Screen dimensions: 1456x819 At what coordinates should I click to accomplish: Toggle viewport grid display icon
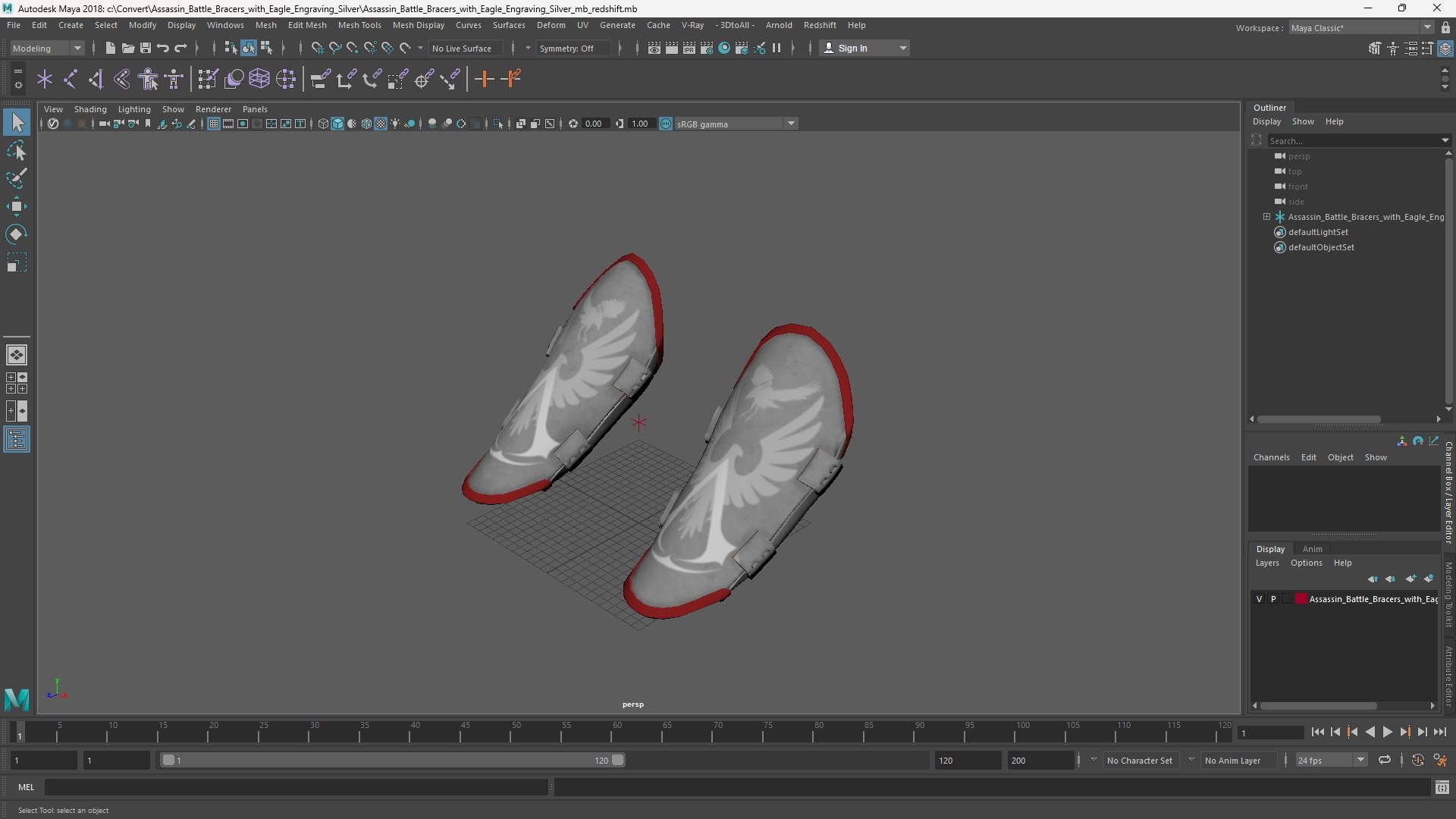tap(214, 124)
